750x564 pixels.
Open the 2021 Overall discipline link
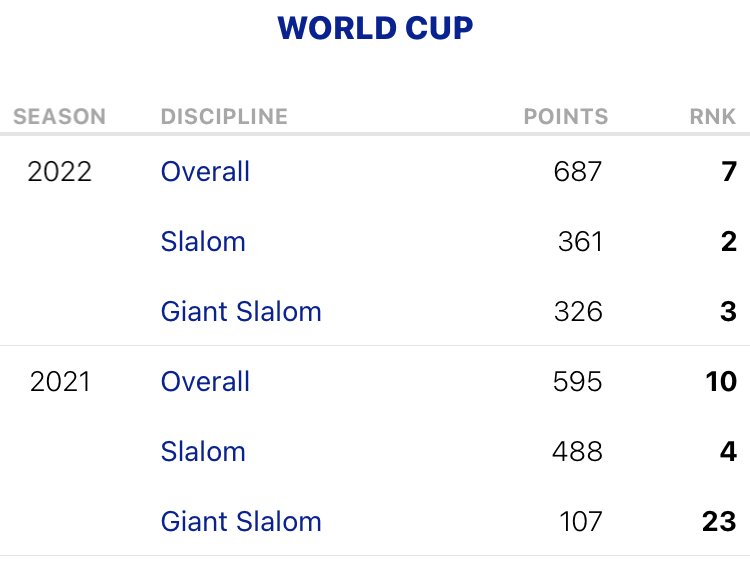pyautogui.click(x=205, y=381)
